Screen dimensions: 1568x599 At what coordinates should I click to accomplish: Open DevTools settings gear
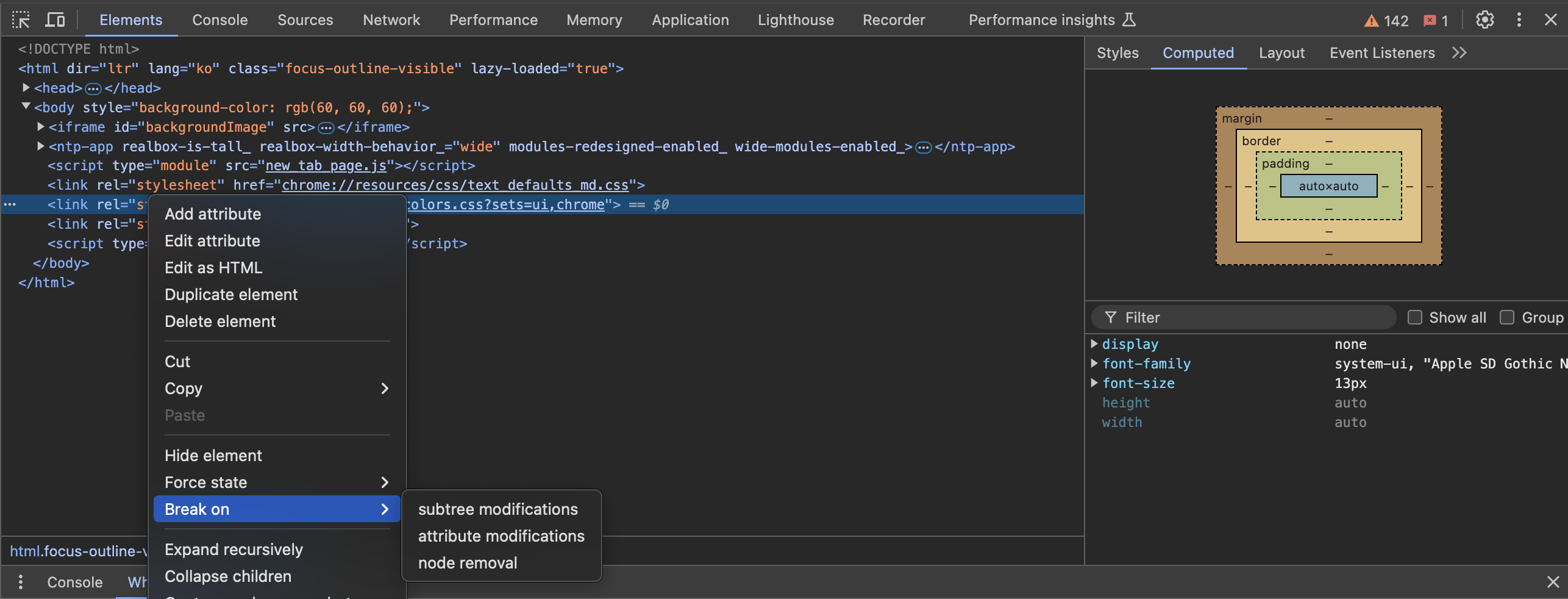(1484, 20)
